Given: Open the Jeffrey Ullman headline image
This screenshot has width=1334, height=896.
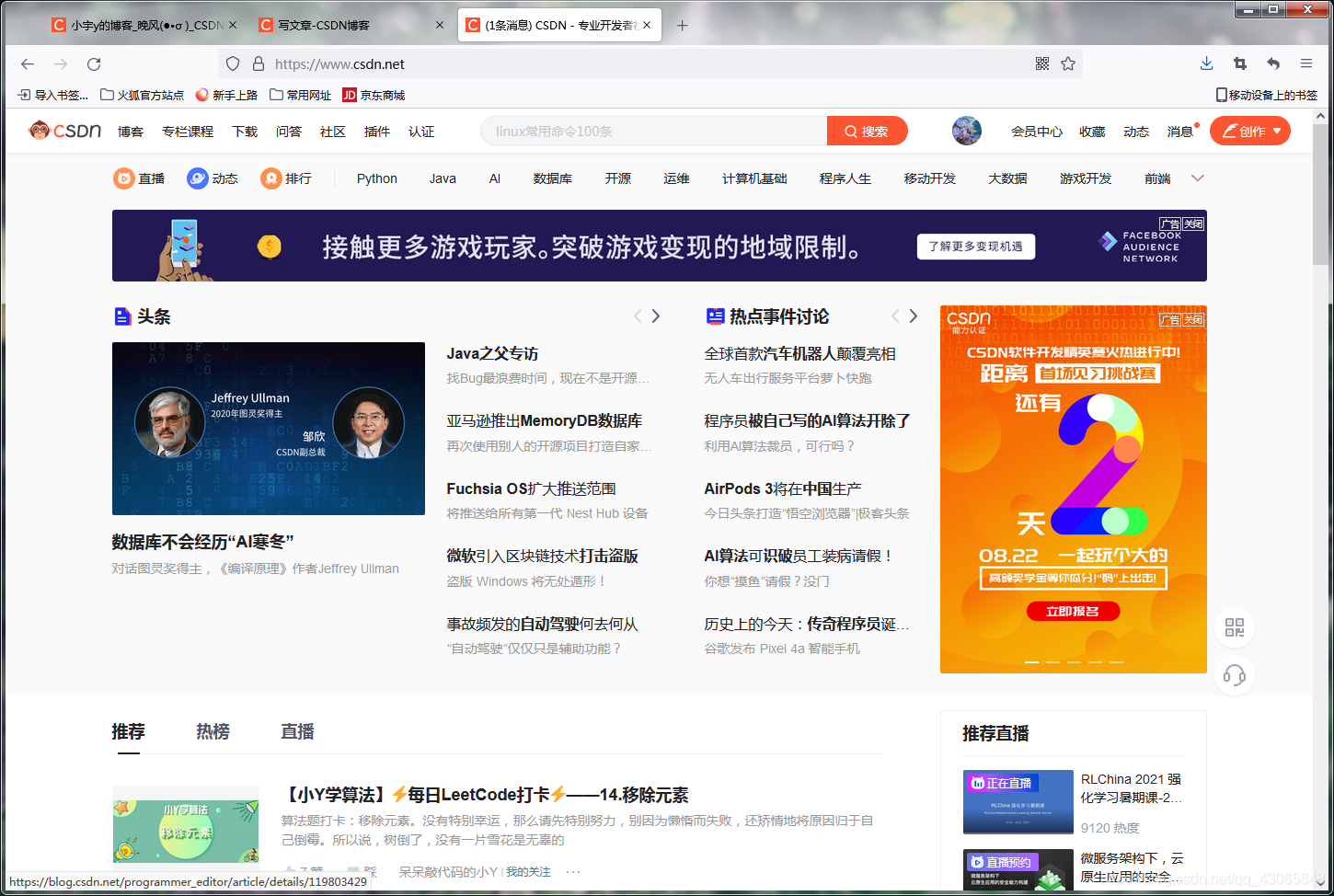Looking at the screenshot, I should [269, 429].
